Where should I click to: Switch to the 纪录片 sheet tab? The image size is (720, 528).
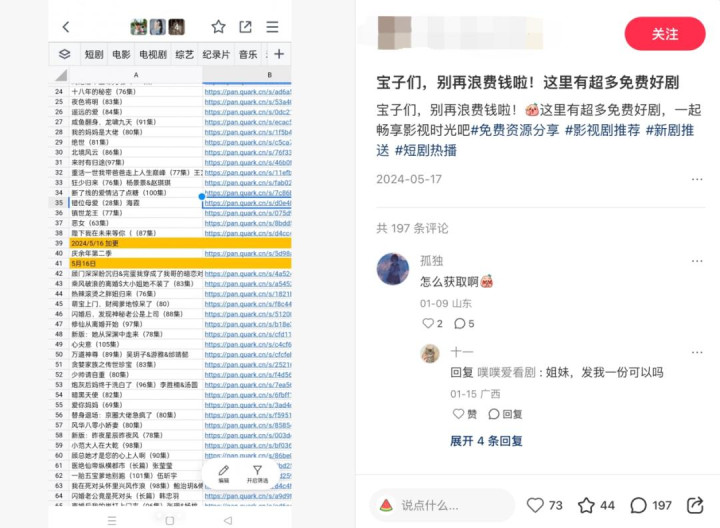pos(216,55)
